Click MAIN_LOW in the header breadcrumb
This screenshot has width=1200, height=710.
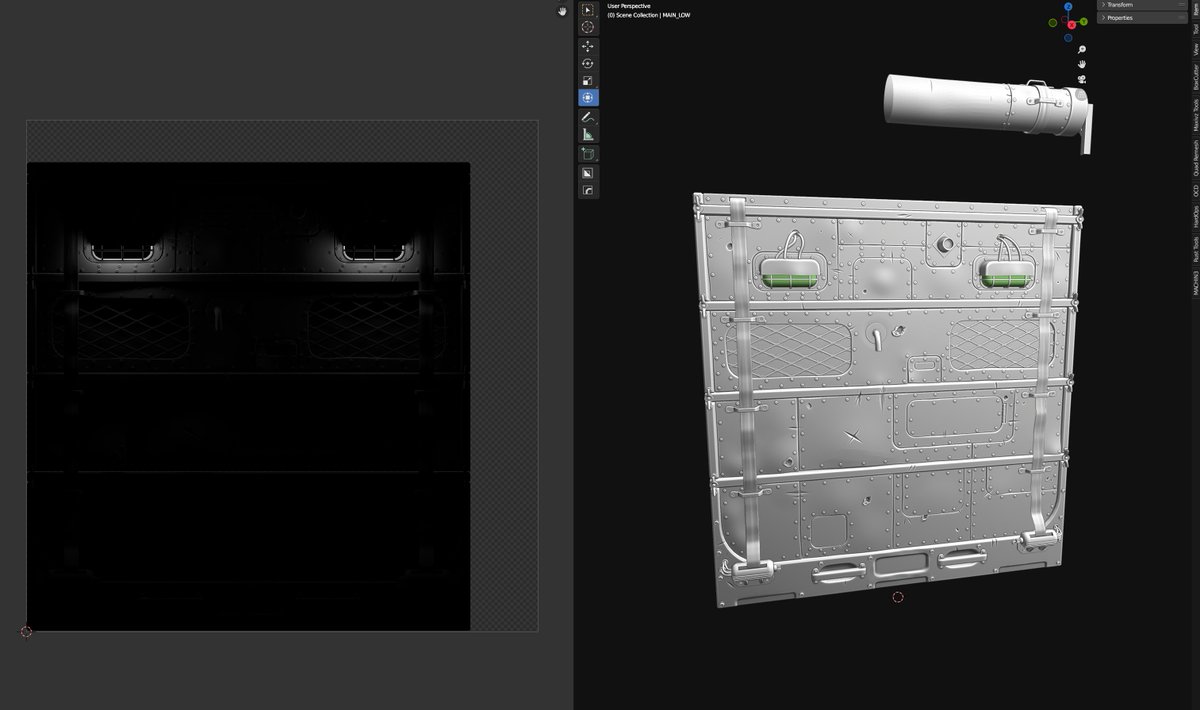676,16
